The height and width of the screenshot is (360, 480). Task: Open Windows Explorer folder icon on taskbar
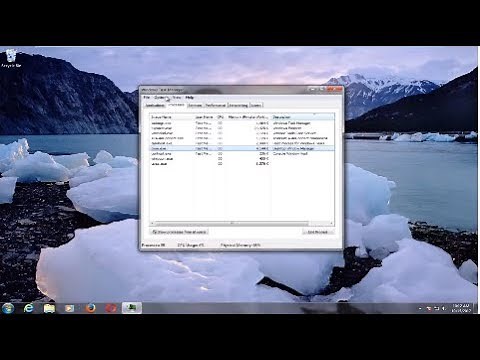49,308
